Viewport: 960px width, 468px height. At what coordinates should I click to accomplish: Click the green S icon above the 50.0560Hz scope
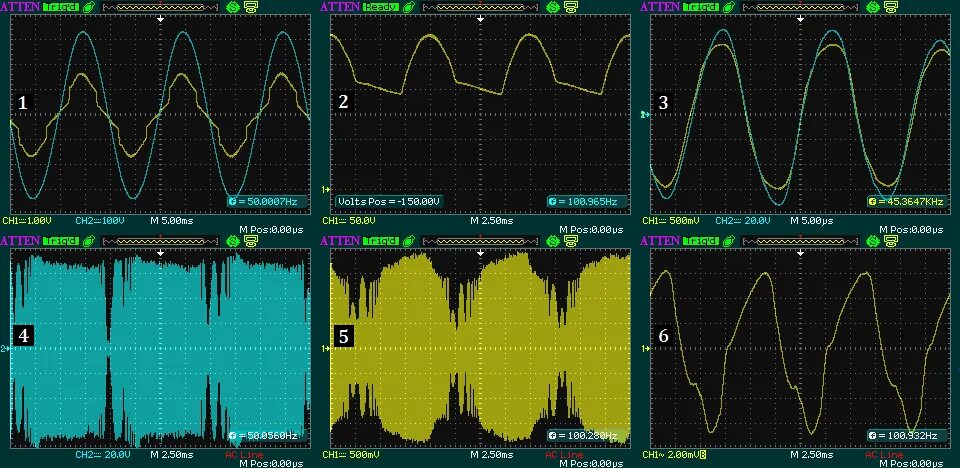tap(233, 241)
